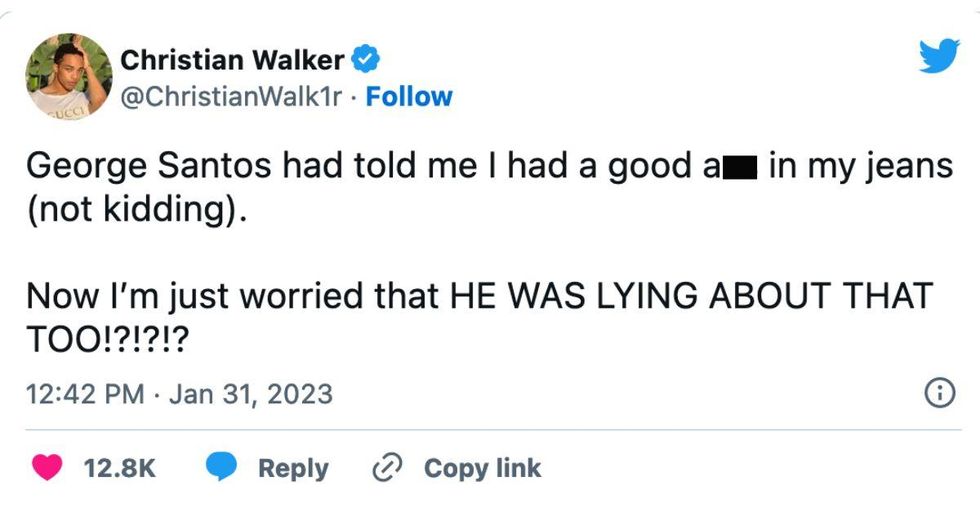The width and height of the screenshot is (980, 513).
Task: Click the Christian Walker display name
Action: coord(233,61)
